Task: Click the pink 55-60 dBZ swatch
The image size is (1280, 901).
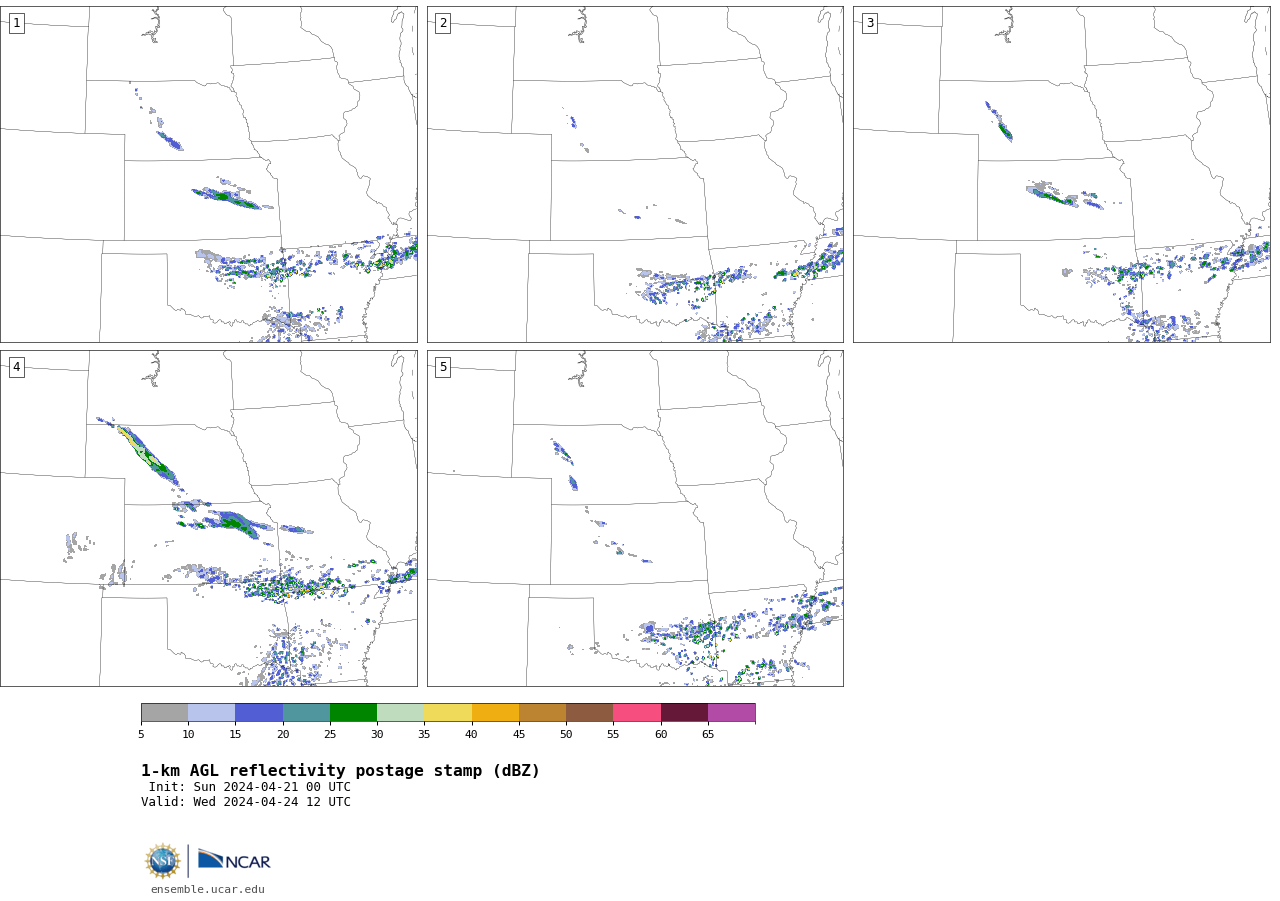Action: [637, 712]
